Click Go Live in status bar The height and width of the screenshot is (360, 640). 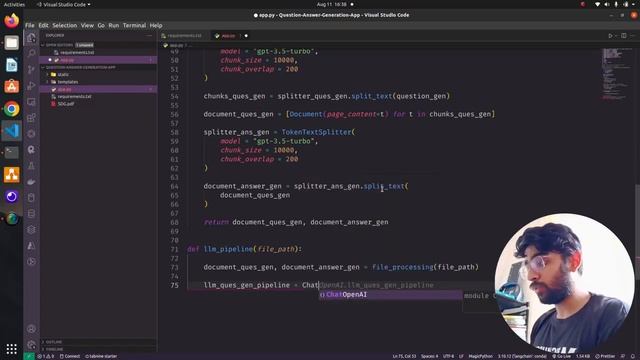click(x=561, y=356)
